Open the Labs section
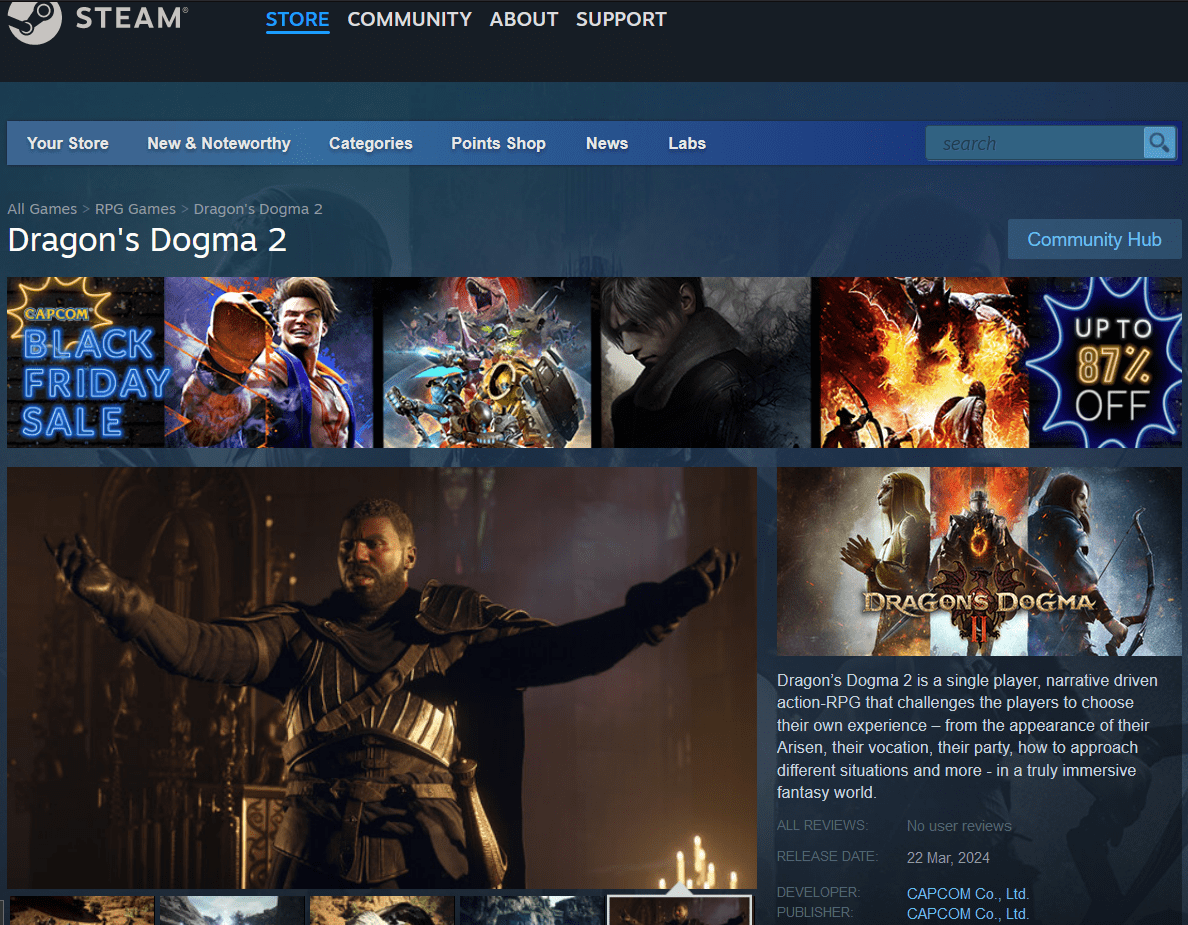The width and height of the screenshot is (1188, 925). (x=687, y=143)
